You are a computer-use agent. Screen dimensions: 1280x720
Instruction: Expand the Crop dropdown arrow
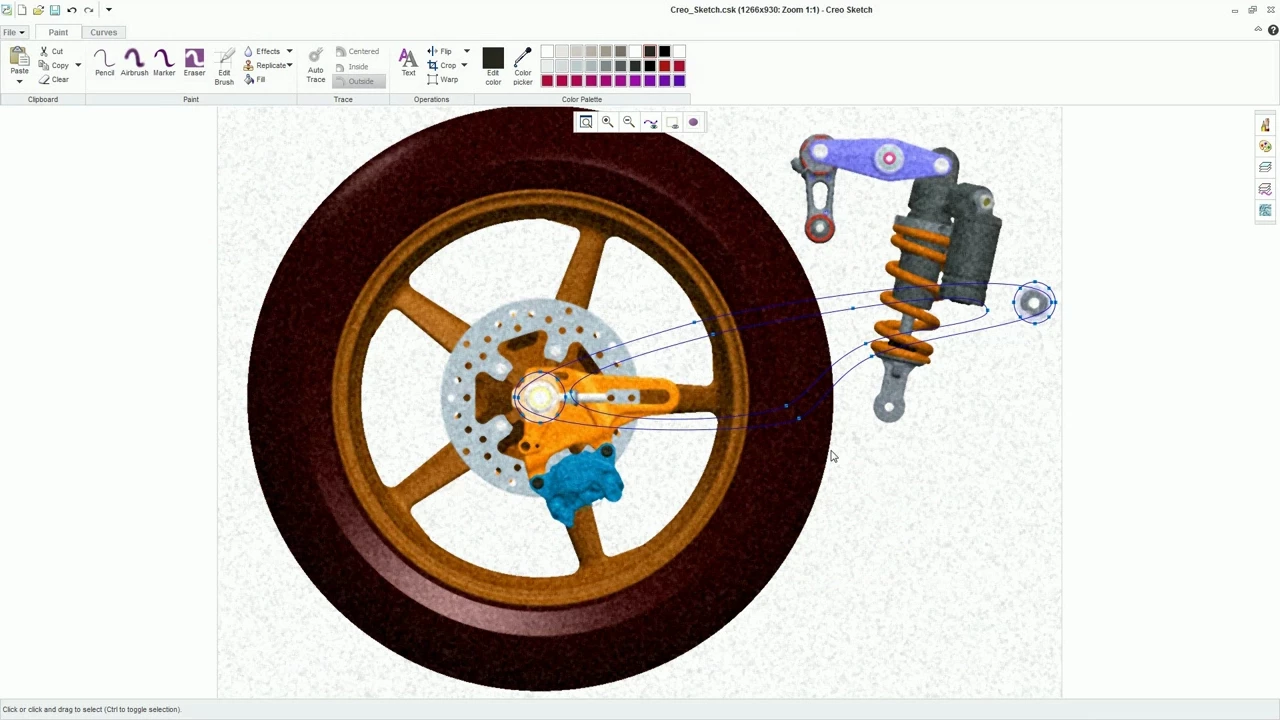tap(464, 65)
